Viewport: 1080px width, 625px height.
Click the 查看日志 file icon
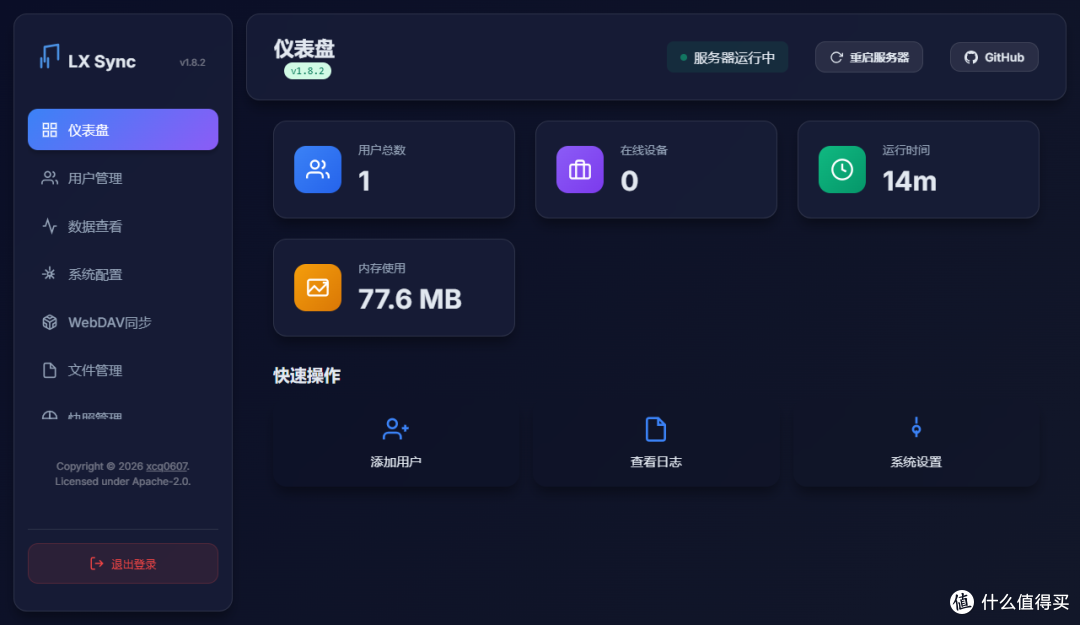(x=656, y=429)
